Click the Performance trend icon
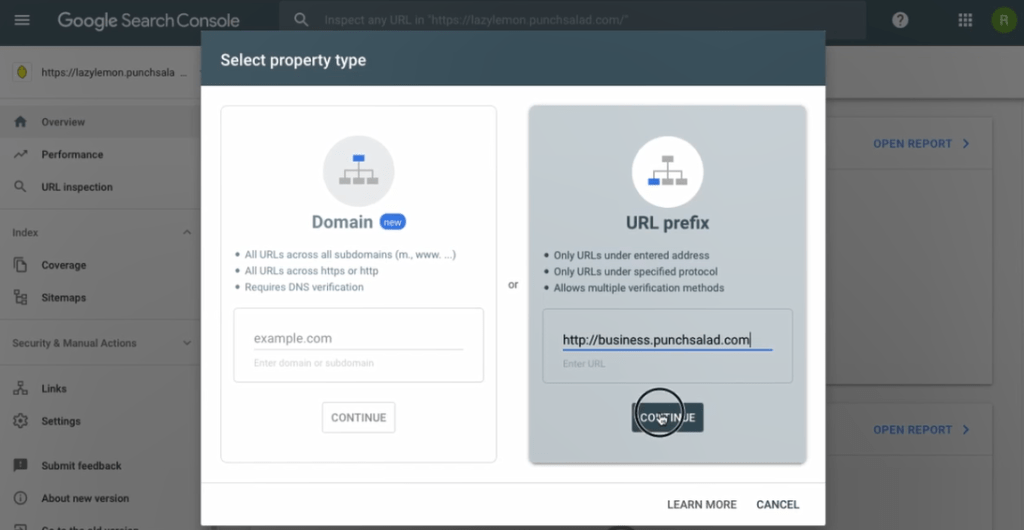Viewport: 1024px width, 530px height. (x=20, y=155)
